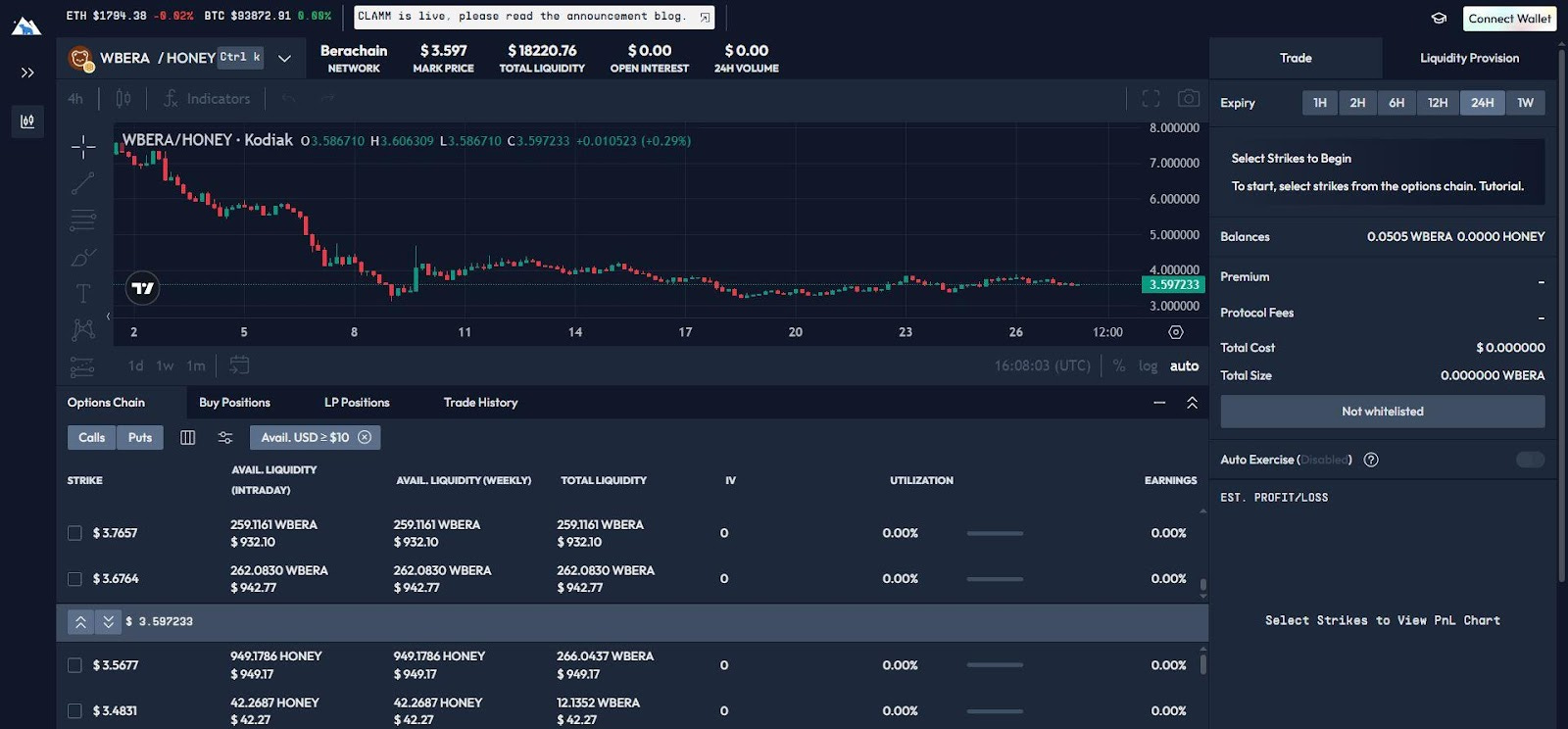Select the patterns drawing tool
The width and height of the screenshot is (1568, 729).
click(x=83, y=330)
